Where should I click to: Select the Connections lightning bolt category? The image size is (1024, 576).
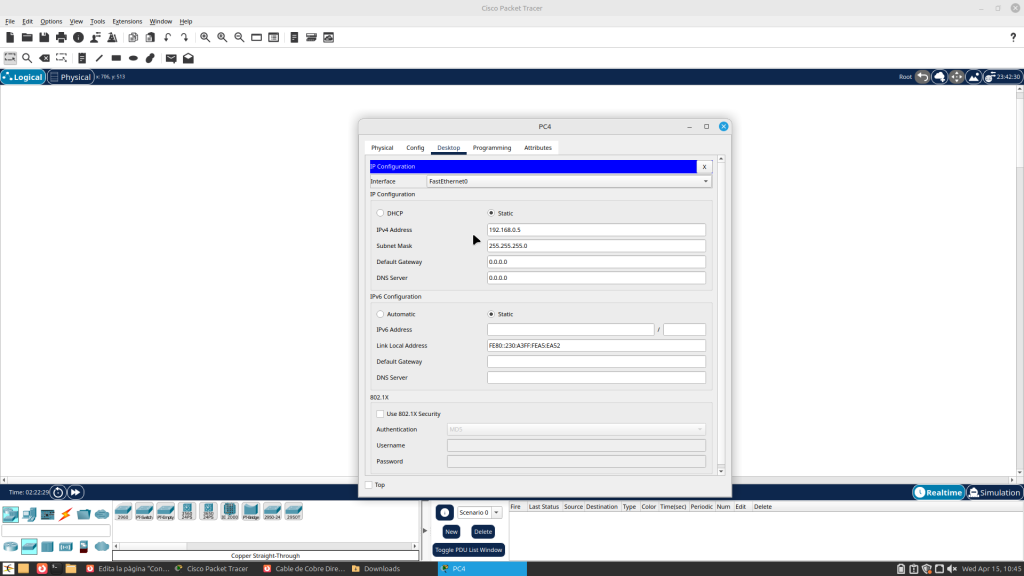coord(66,514)
